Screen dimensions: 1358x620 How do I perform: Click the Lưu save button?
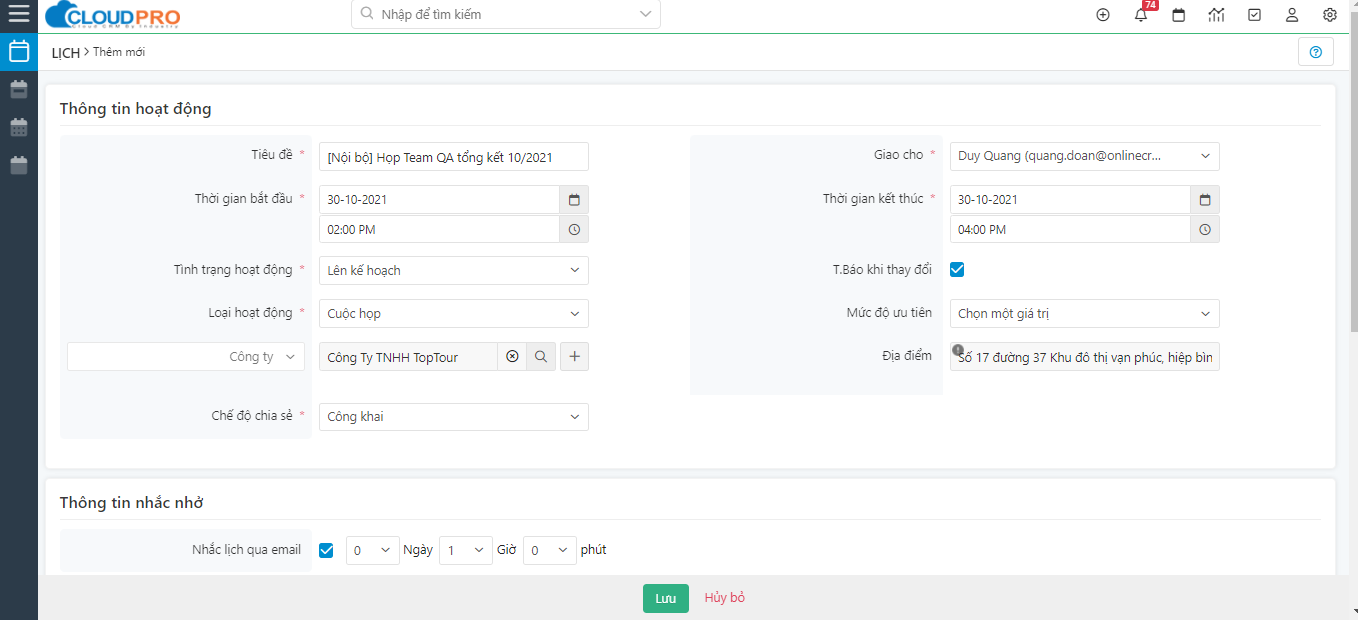click(x=665, y=599)
